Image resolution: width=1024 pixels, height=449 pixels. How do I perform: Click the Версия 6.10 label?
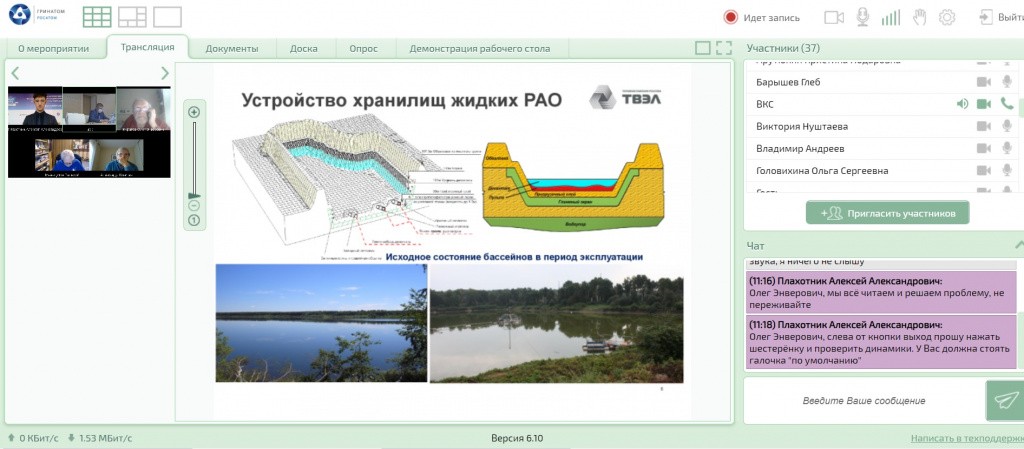517,438
